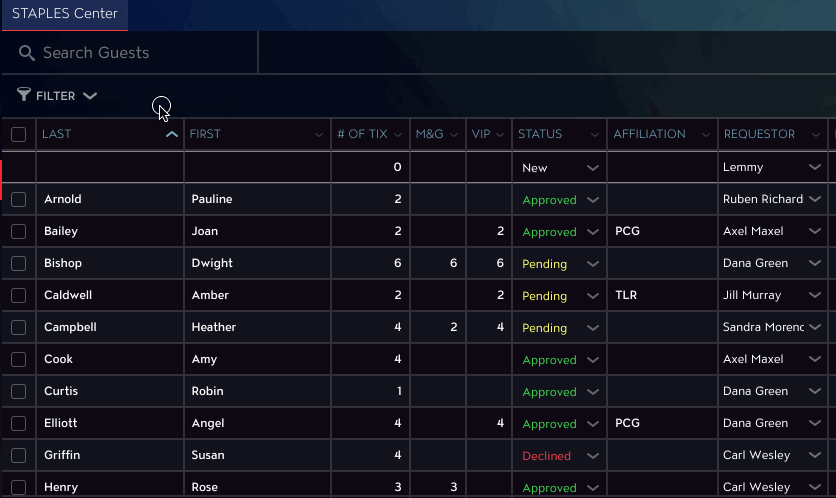Screen dimensions: 836x498
Task: Click AFFILIATION column sort chevron
Action: 706,135
